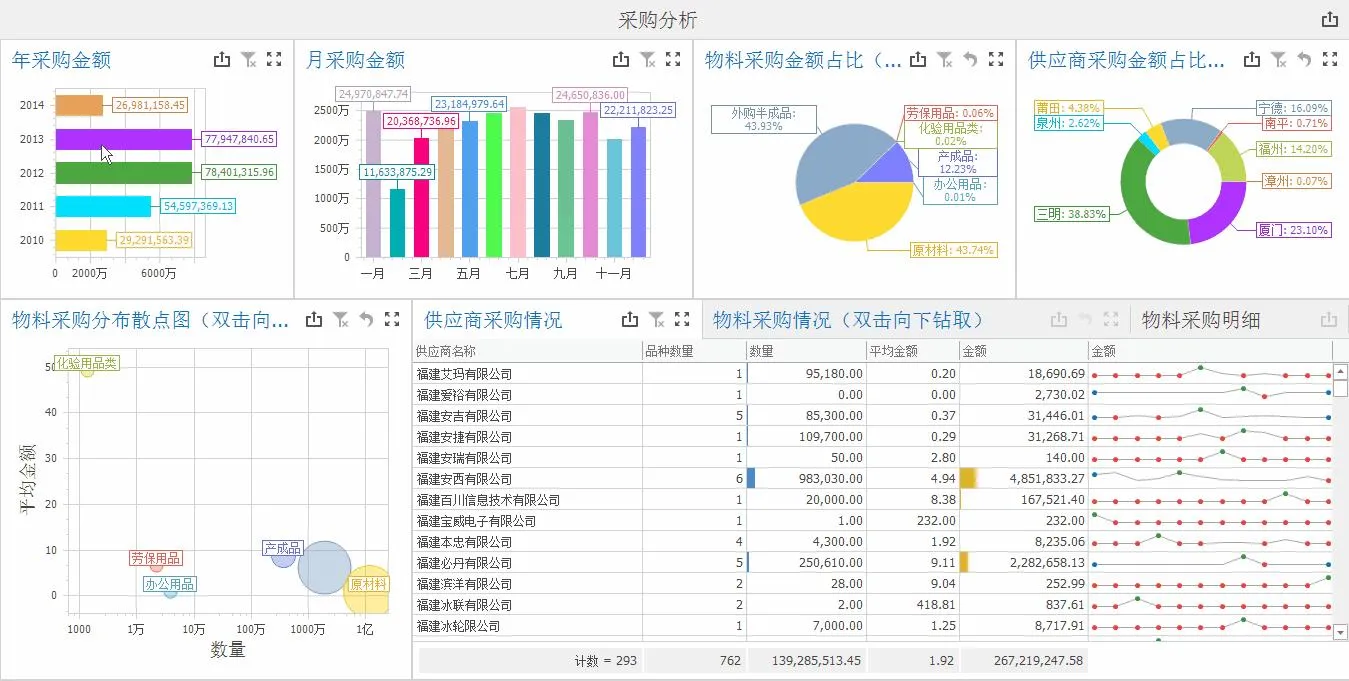Clear filter on 物料采购分布散点图 panel
Viewport: 1349px width, 681px height.
pyautogui.click(x=341, y=320)
